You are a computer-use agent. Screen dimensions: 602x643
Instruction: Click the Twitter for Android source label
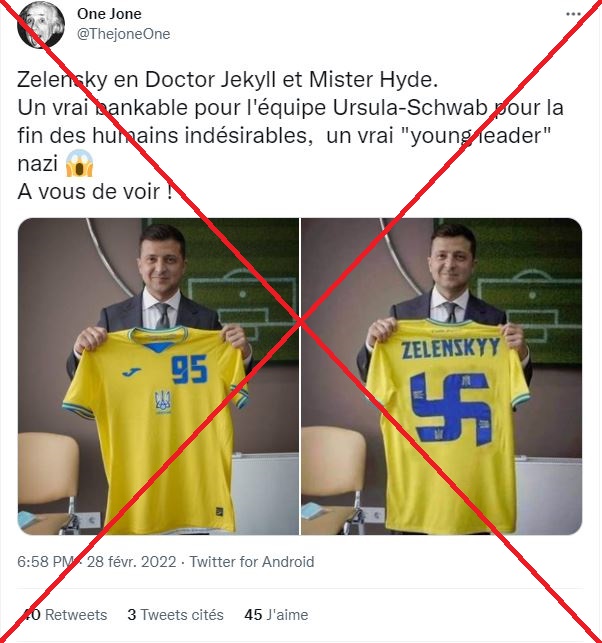pos(252,562)
